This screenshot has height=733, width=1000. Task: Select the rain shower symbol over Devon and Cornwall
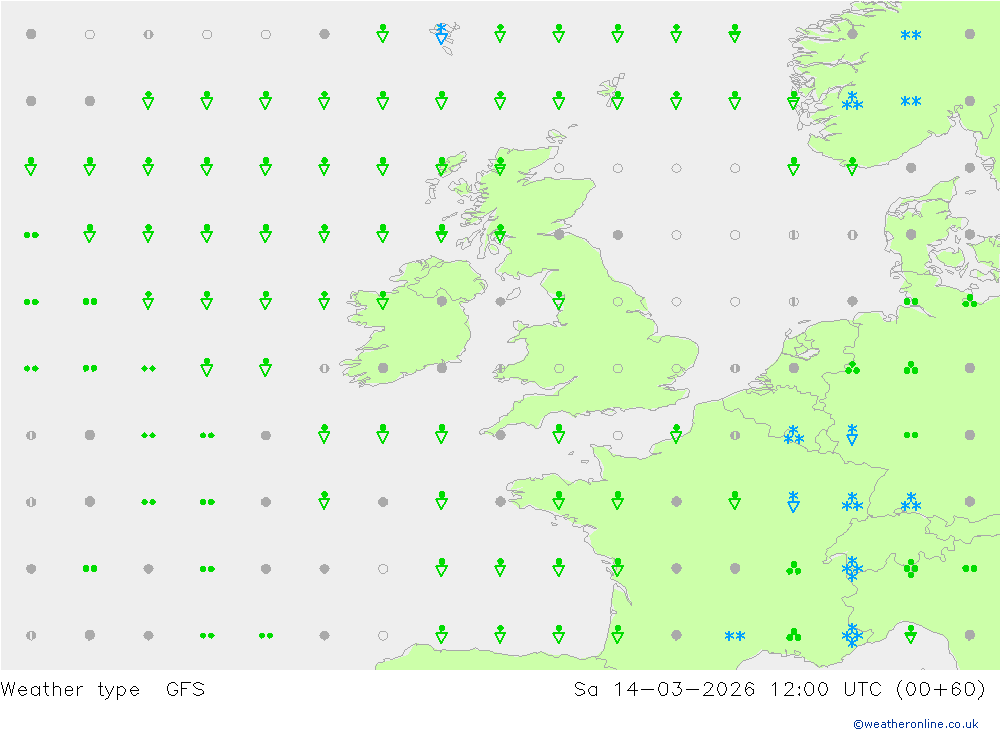559,434
